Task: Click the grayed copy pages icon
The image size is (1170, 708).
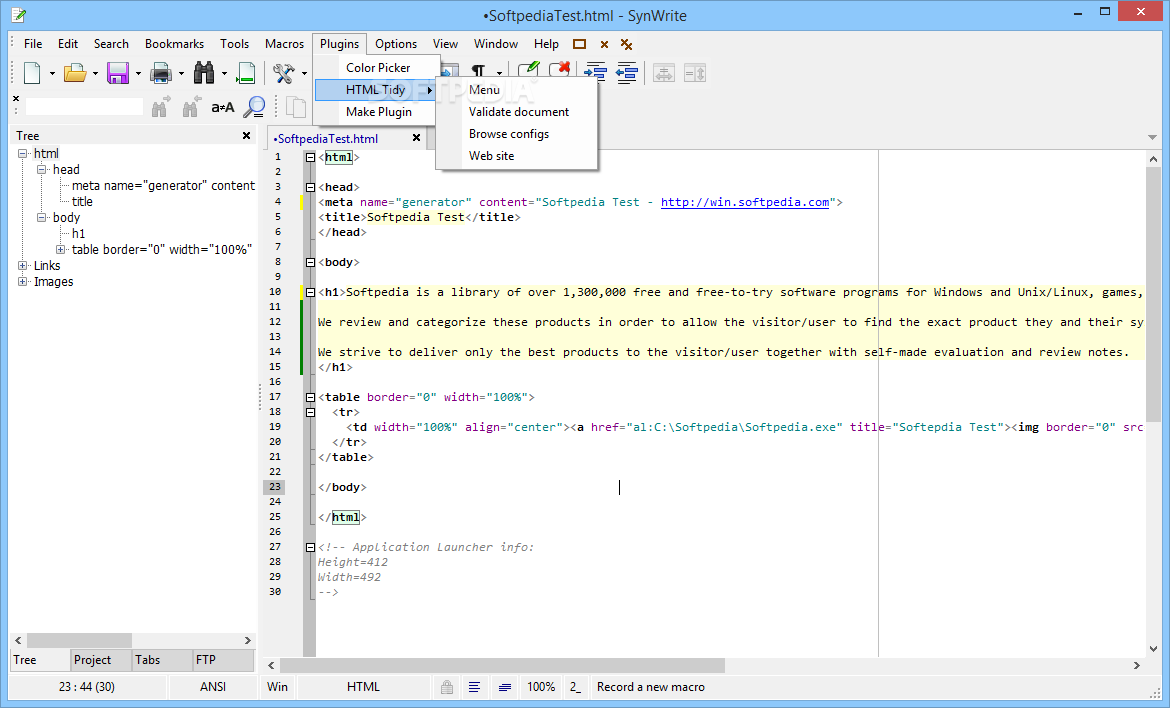Action: (x=296, y=107)
